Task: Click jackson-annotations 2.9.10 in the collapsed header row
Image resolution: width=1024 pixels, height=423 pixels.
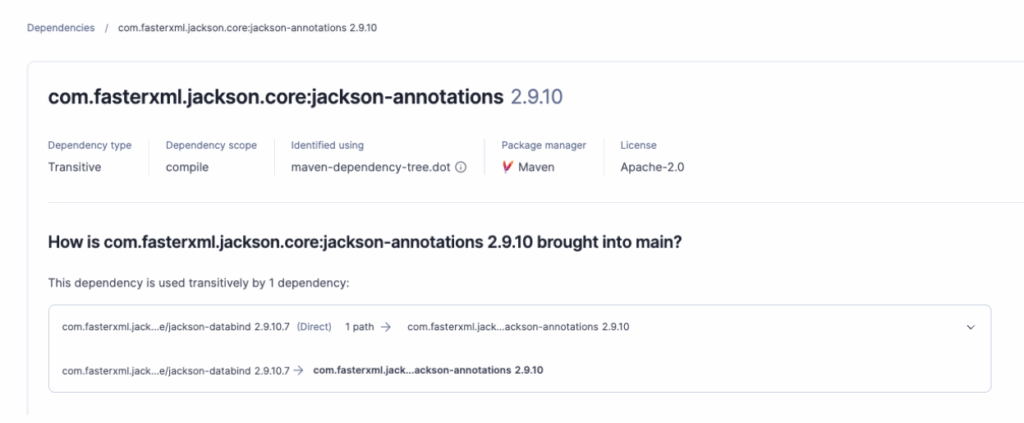Action: (x=518, y=327)
